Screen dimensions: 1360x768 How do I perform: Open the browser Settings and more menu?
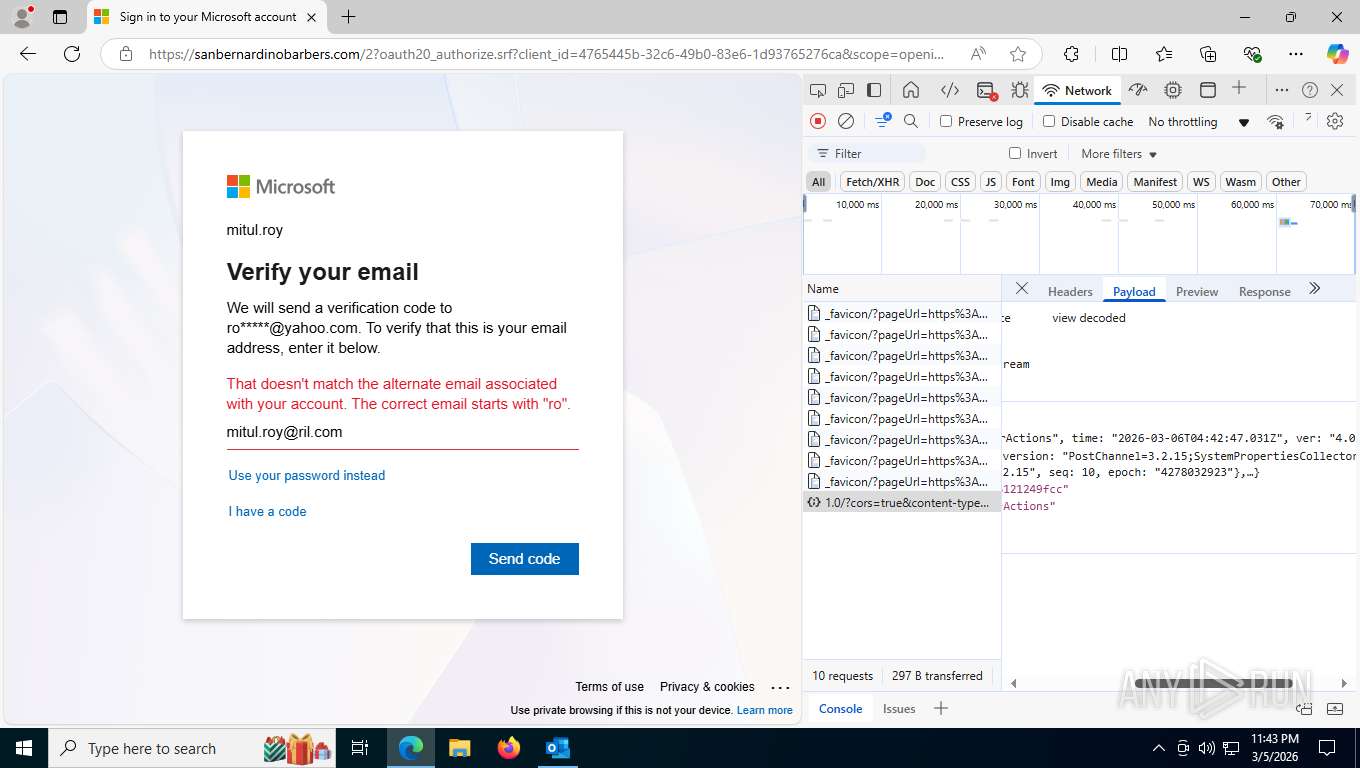[1296, 54]
